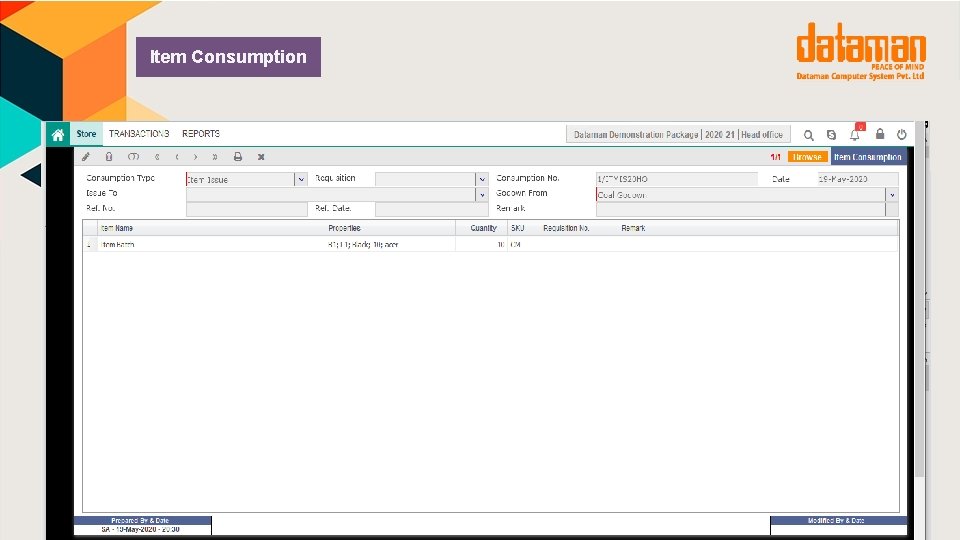Expand the Godown From dropdown
This screenshot has width=960, height=540.
tap(892, 195)
